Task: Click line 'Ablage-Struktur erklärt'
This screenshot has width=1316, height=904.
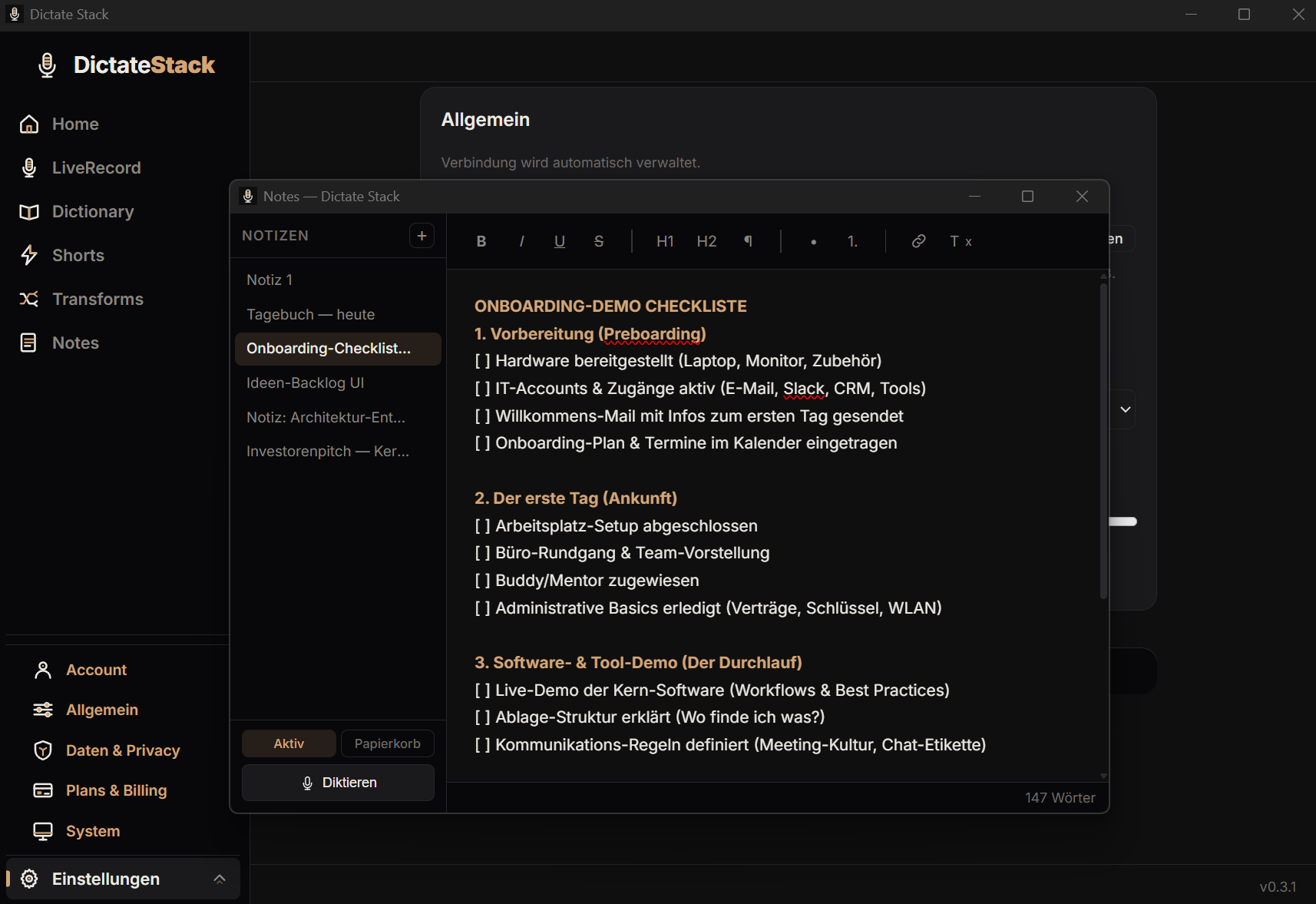Action: point(650,717)
